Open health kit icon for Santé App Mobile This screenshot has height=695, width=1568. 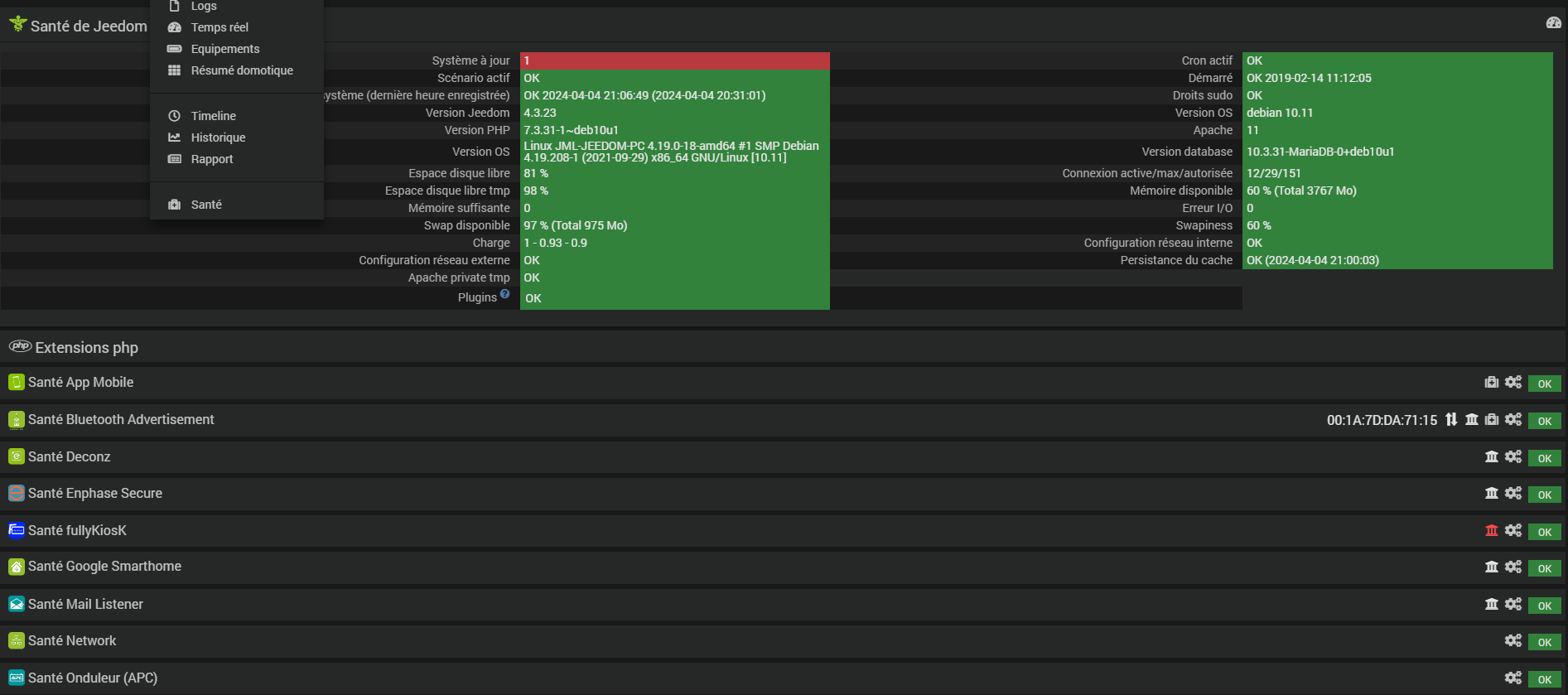(x=1492, y=383)
